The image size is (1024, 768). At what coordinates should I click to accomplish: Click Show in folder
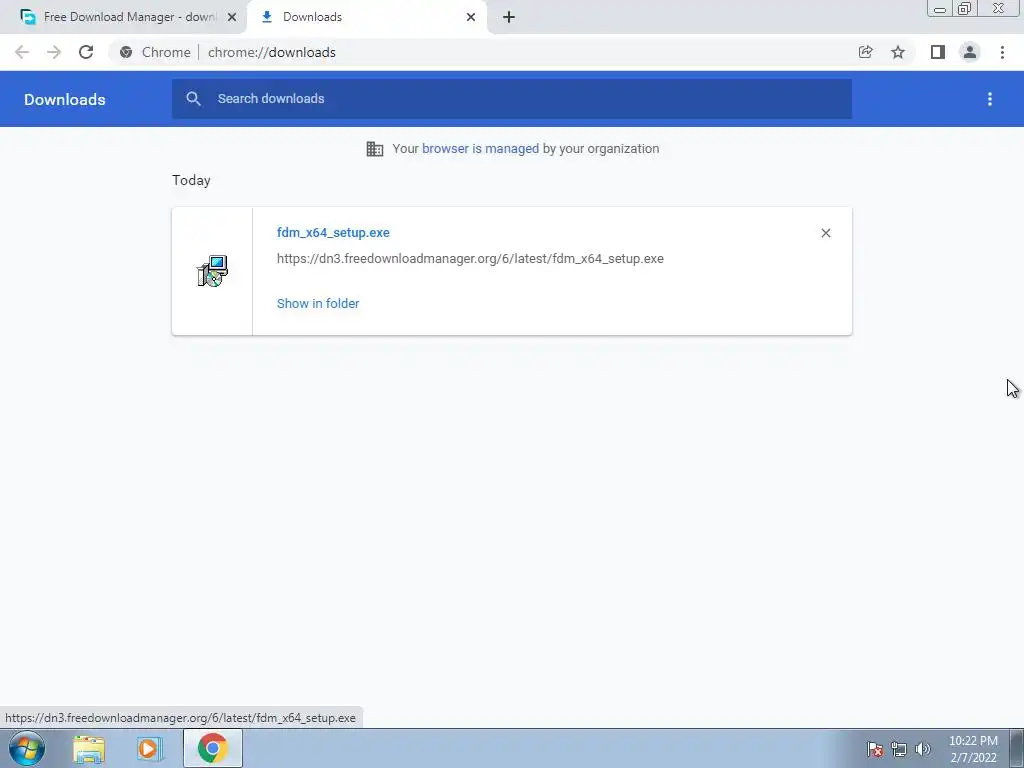(x=318, y=304)
